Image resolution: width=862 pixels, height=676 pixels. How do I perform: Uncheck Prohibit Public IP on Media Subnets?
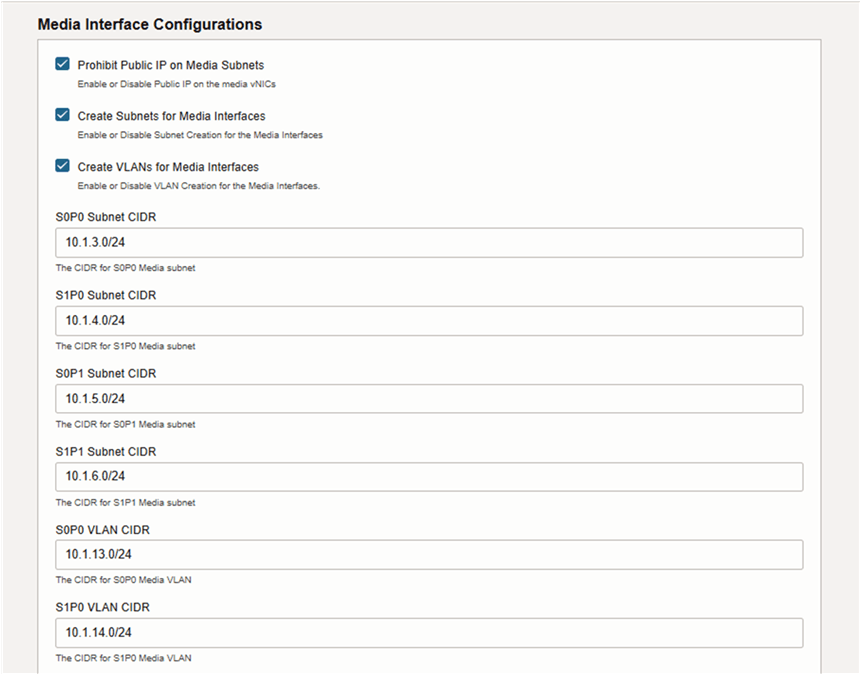point(62,63)
